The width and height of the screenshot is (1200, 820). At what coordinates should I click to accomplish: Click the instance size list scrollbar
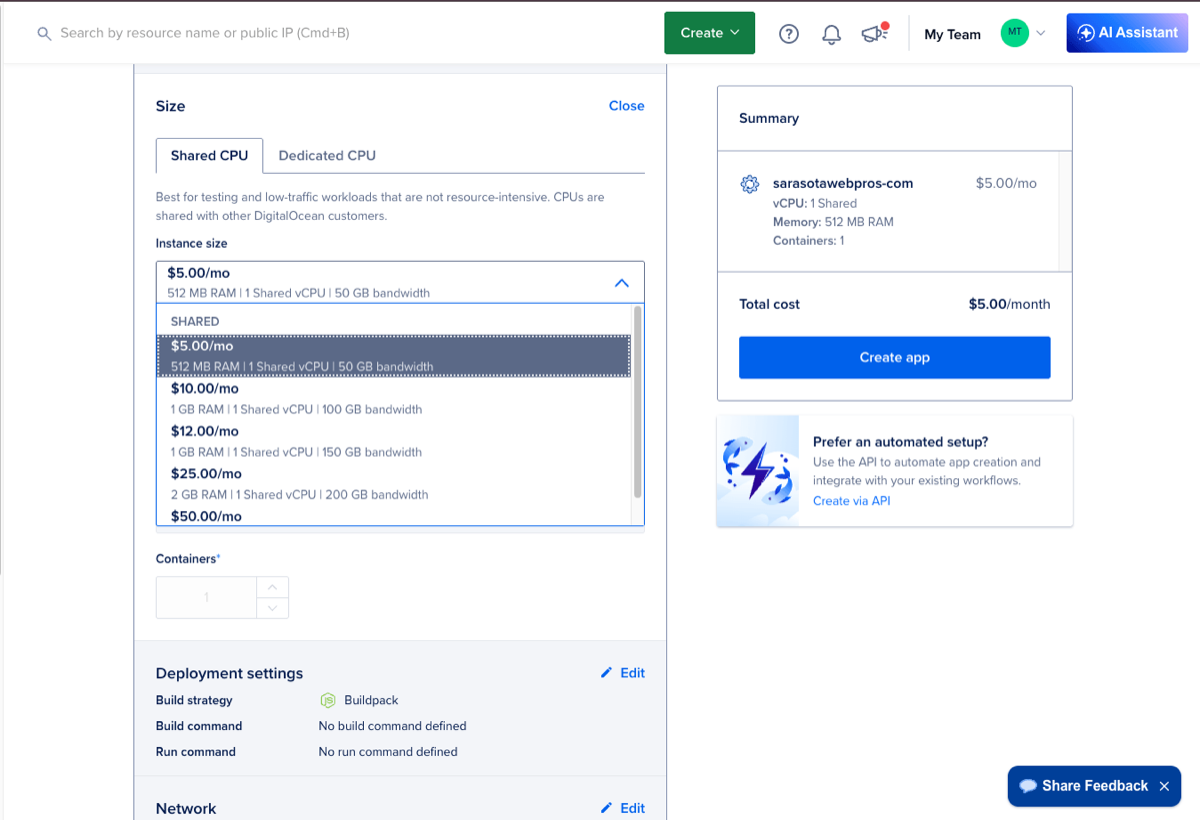pos(638,402)
